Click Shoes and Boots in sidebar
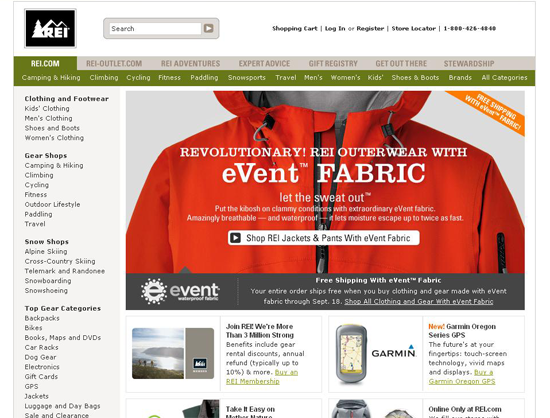550x418 pixels. [52, 128]
